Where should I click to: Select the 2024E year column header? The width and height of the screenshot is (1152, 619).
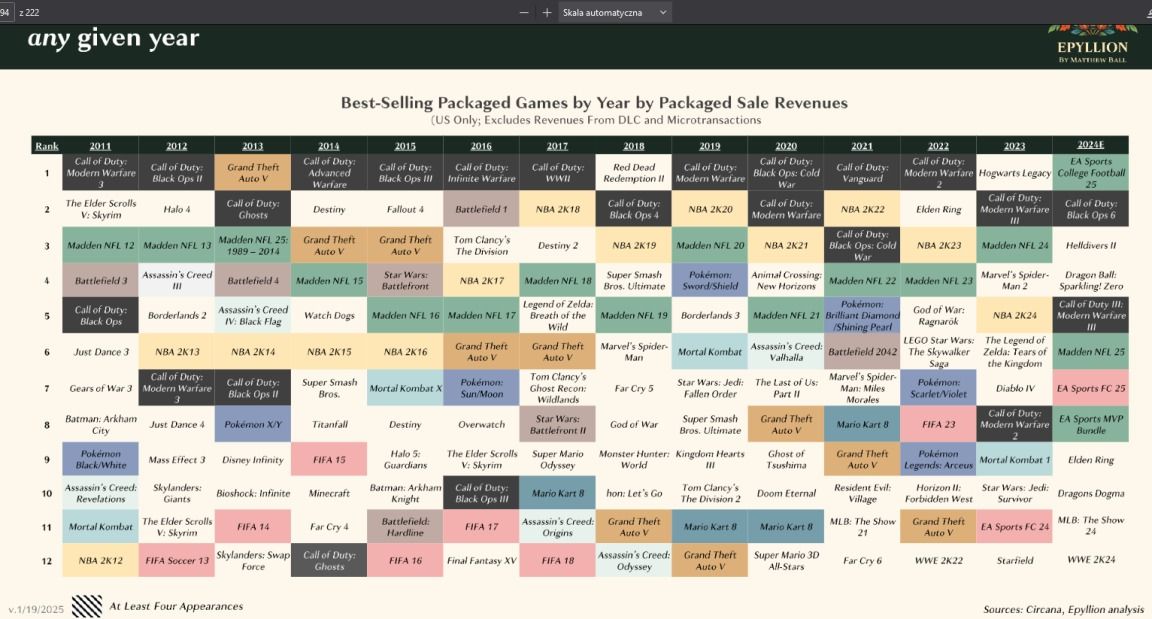1091,146
